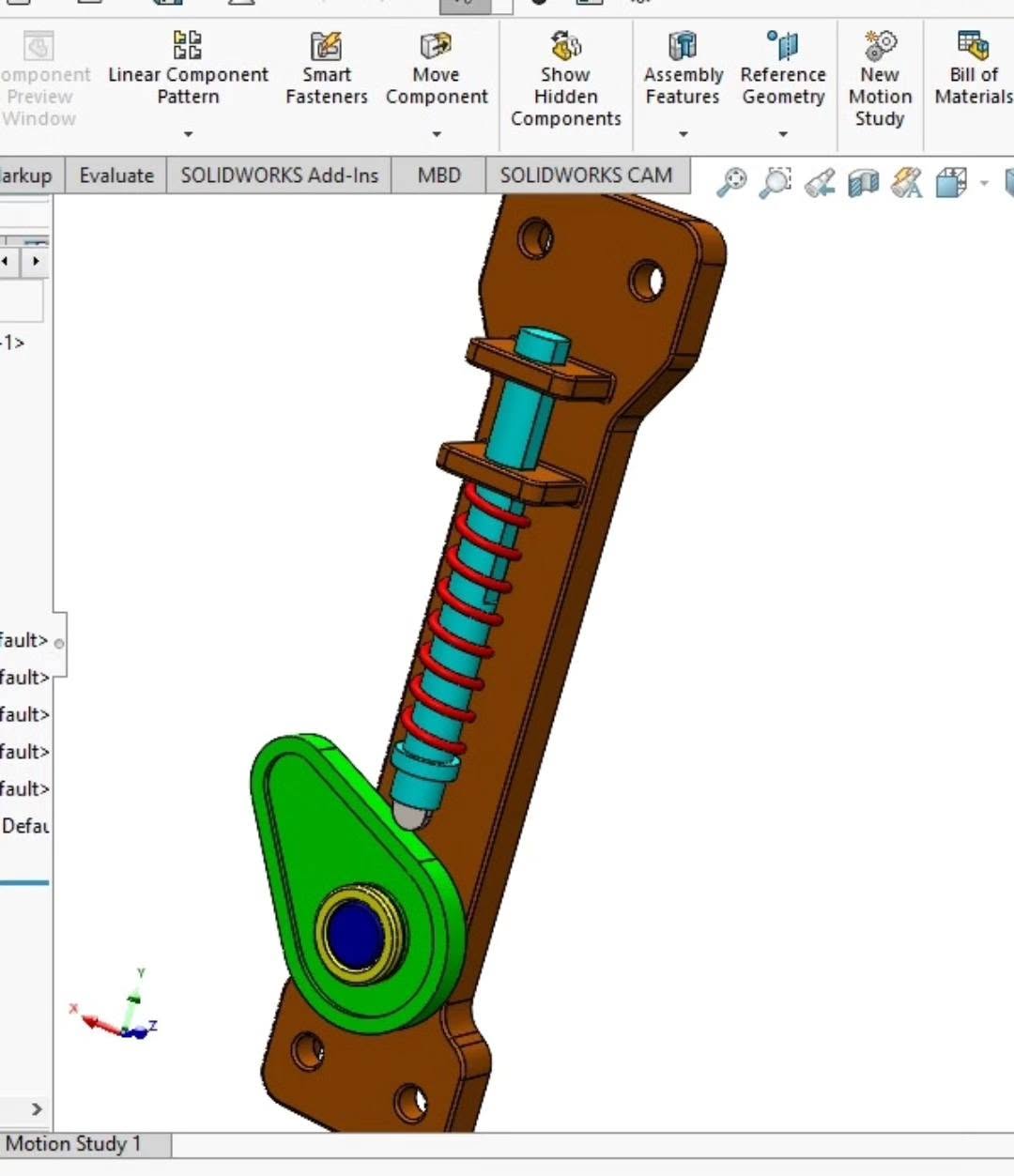Open the SOLIDWORKS CAM tab
The height and width of the screenshot is (1176, 1014).
[586, 176]
